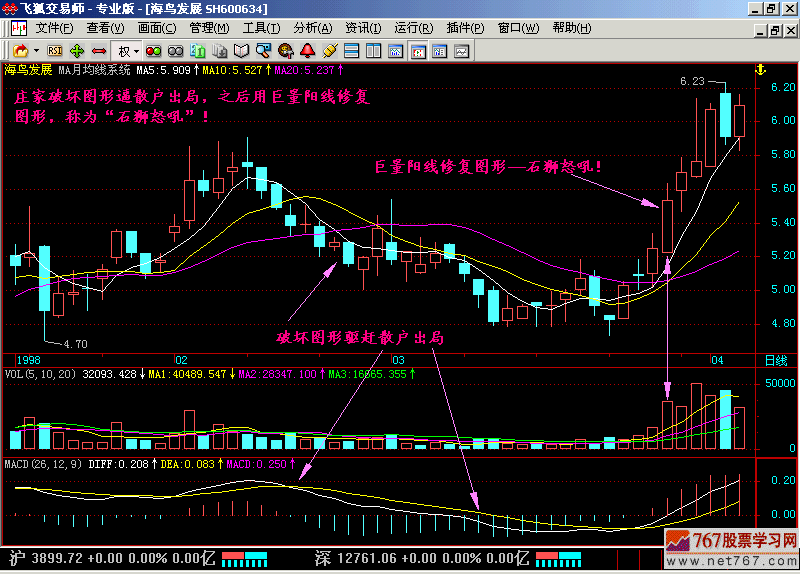Click the RSI indicator toolbar icon

(55, 50)
